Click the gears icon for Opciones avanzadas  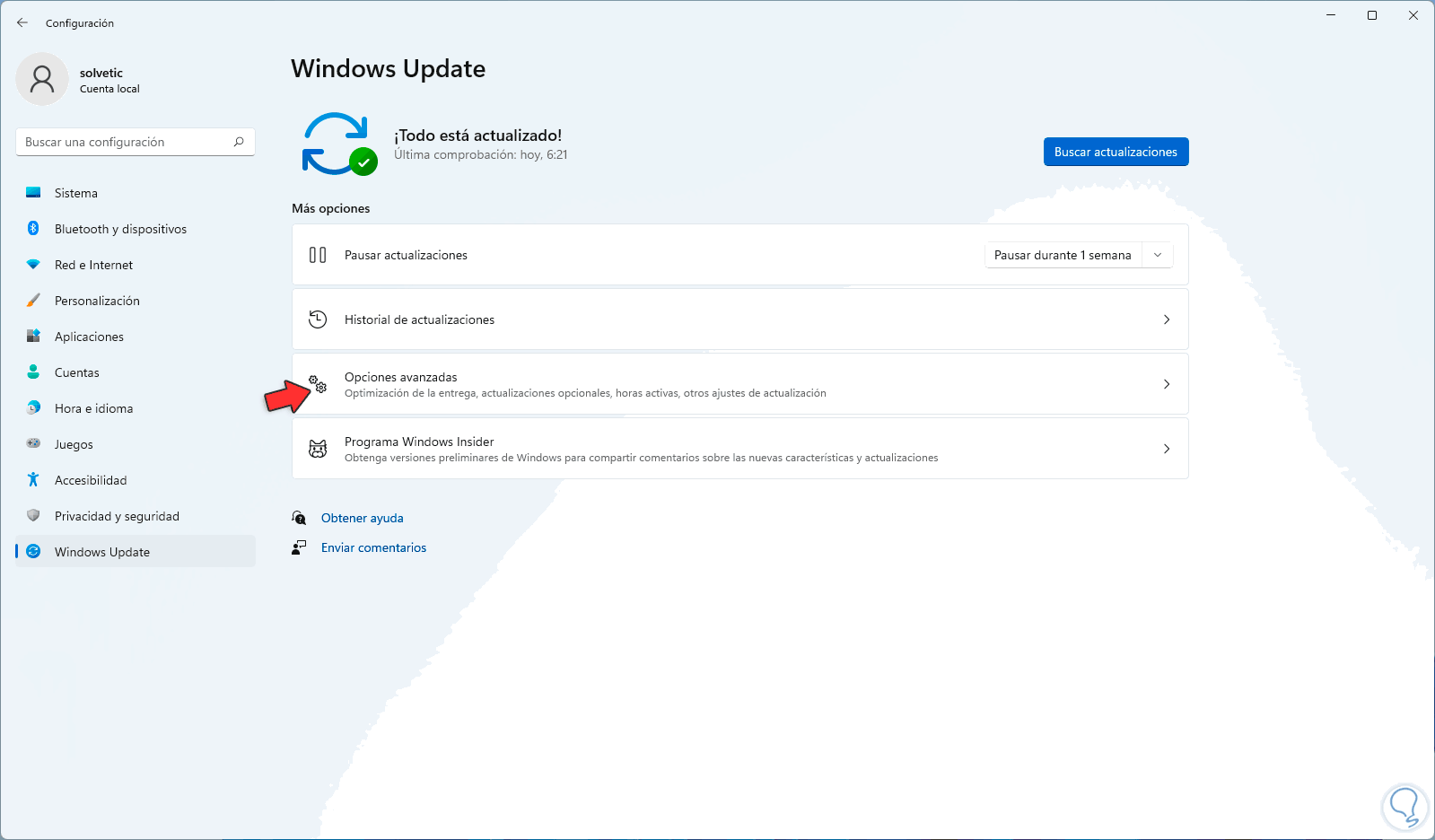point(318,384)
